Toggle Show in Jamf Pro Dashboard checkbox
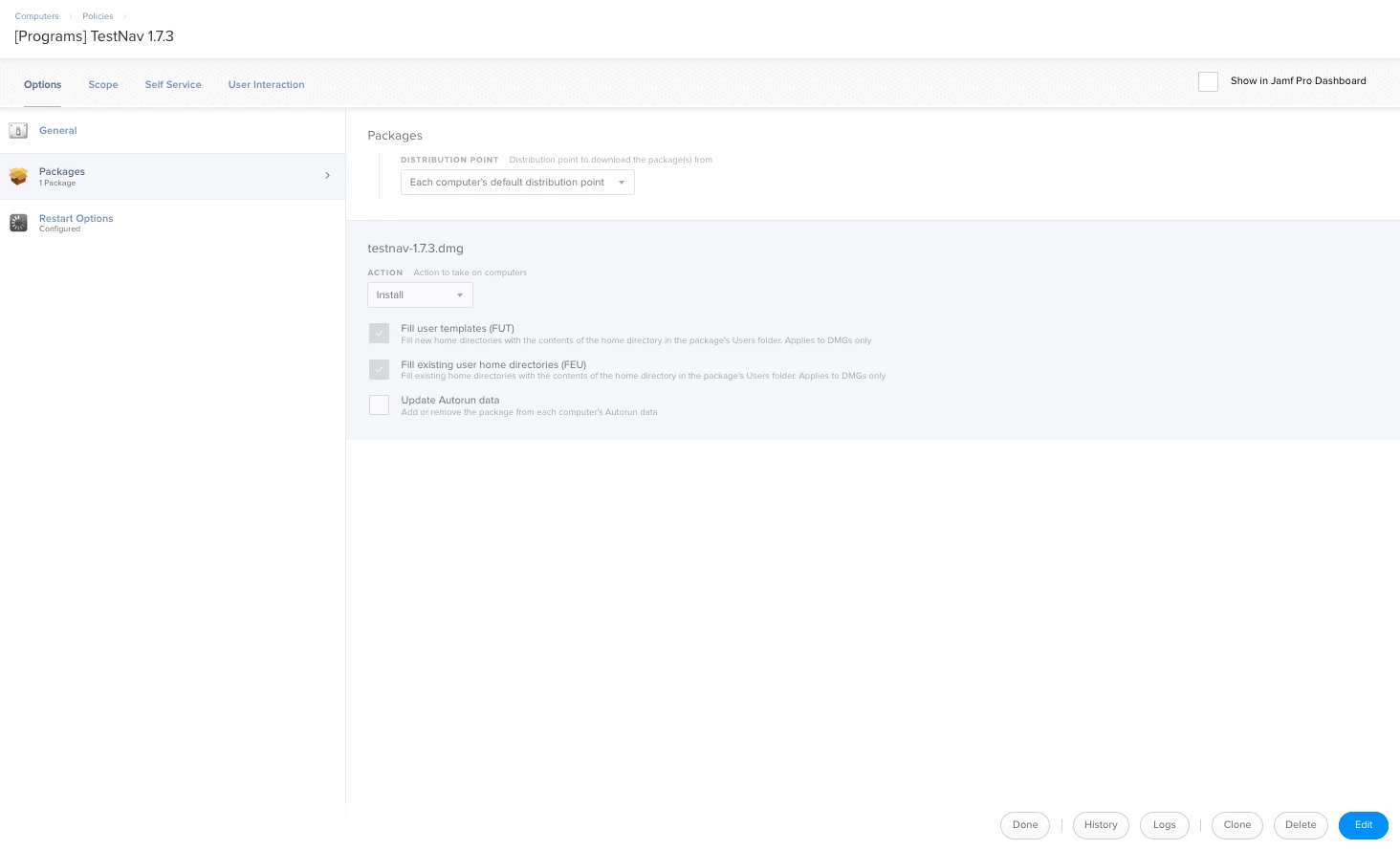 [1208, 81]
